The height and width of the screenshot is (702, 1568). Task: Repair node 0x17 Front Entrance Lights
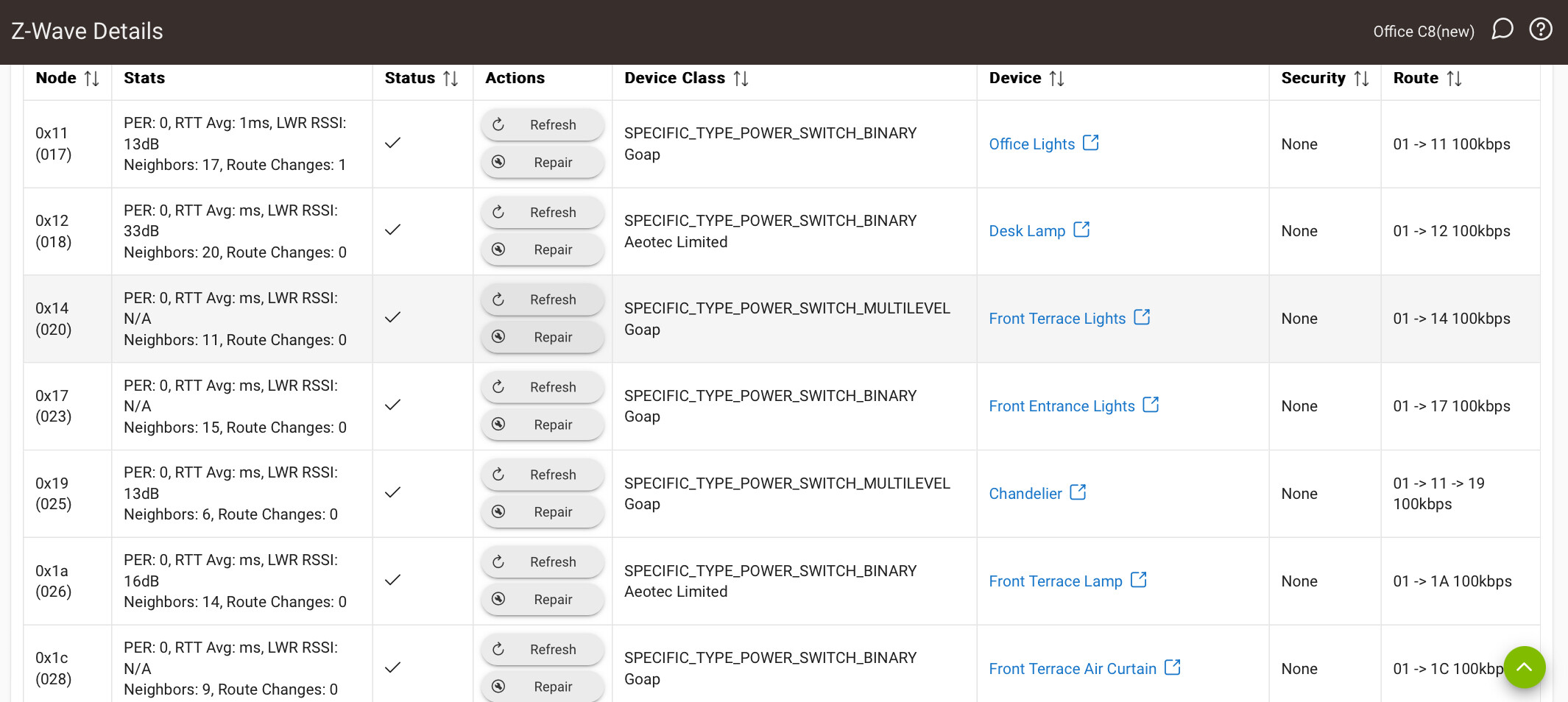[543, 425]
